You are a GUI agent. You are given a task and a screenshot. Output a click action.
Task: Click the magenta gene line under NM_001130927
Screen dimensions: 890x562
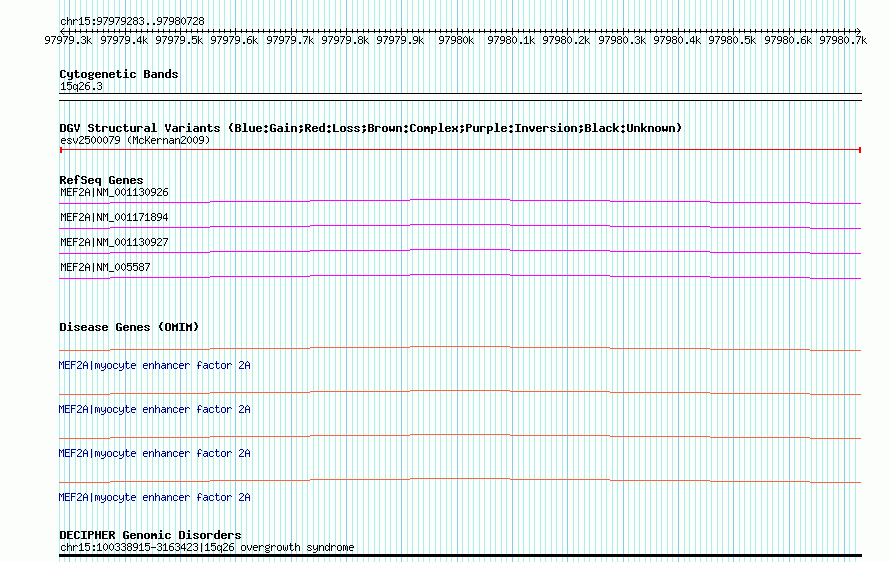pos(460,251)
